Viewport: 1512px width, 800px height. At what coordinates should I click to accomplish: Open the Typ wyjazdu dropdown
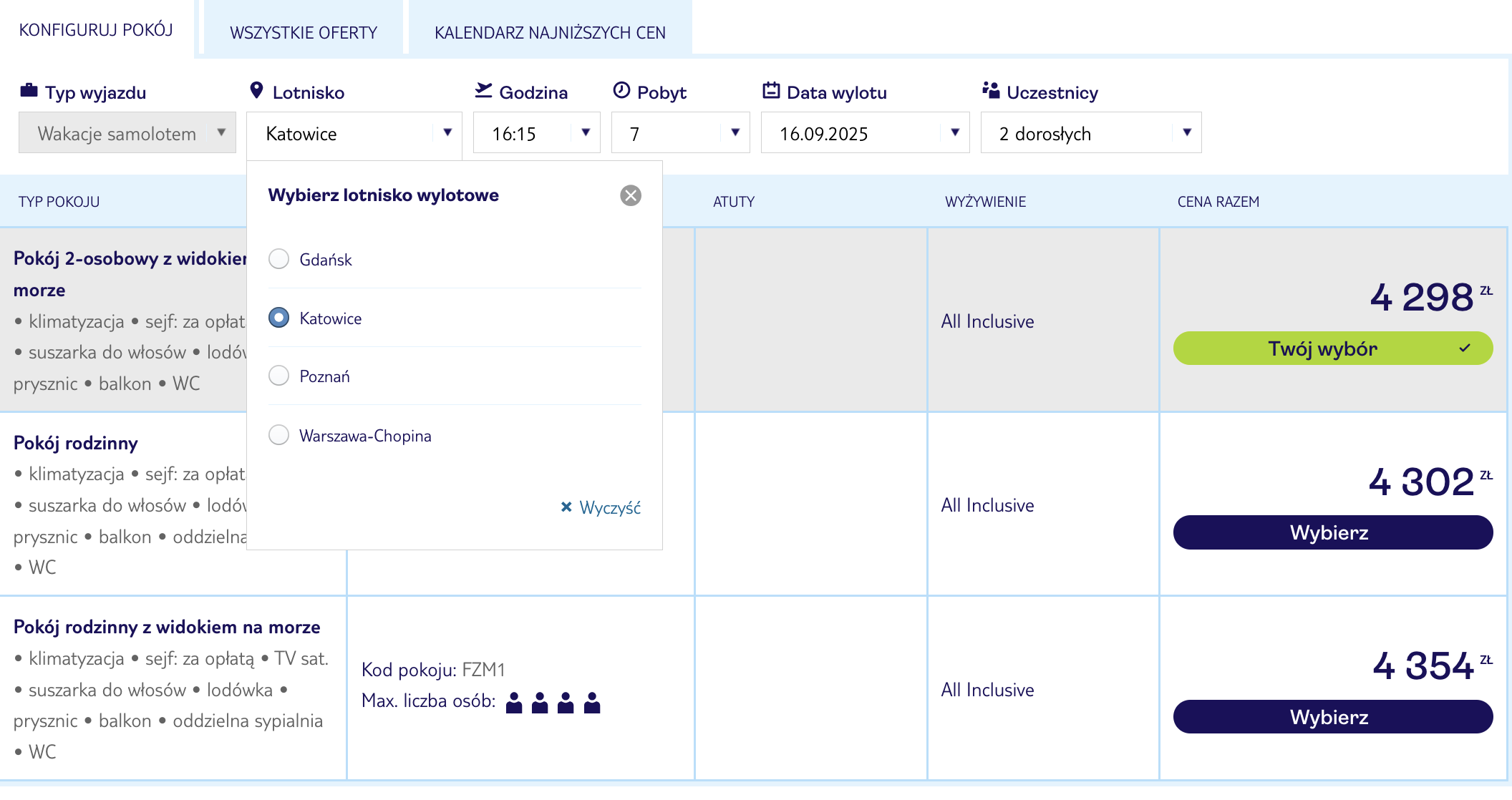(x=127, y=132)
